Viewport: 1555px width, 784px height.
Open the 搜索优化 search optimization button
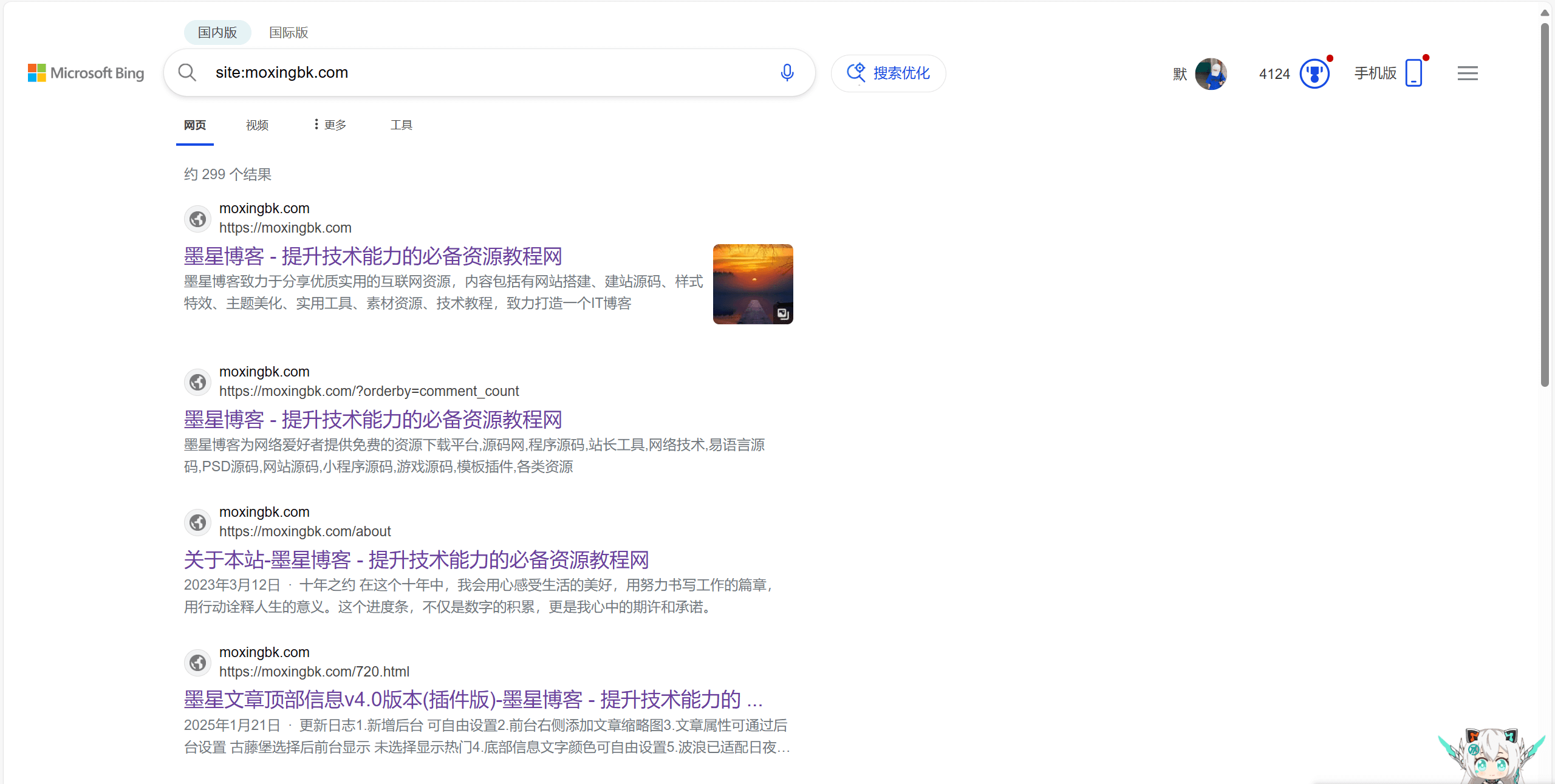tap(888, 73)
